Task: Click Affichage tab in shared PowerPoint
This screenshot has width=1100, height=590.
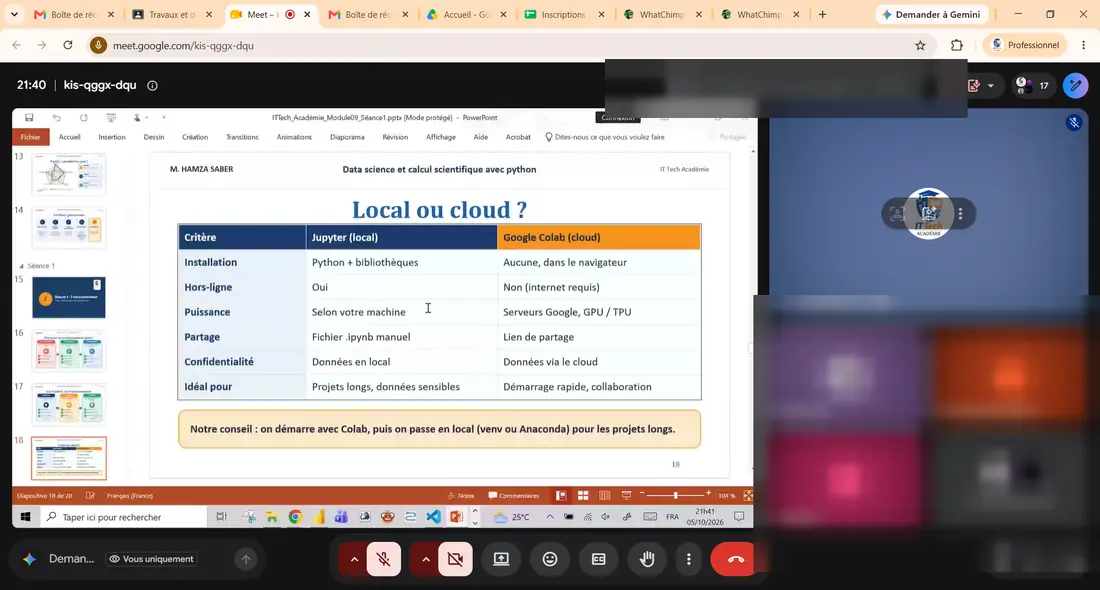Action: 441,138
